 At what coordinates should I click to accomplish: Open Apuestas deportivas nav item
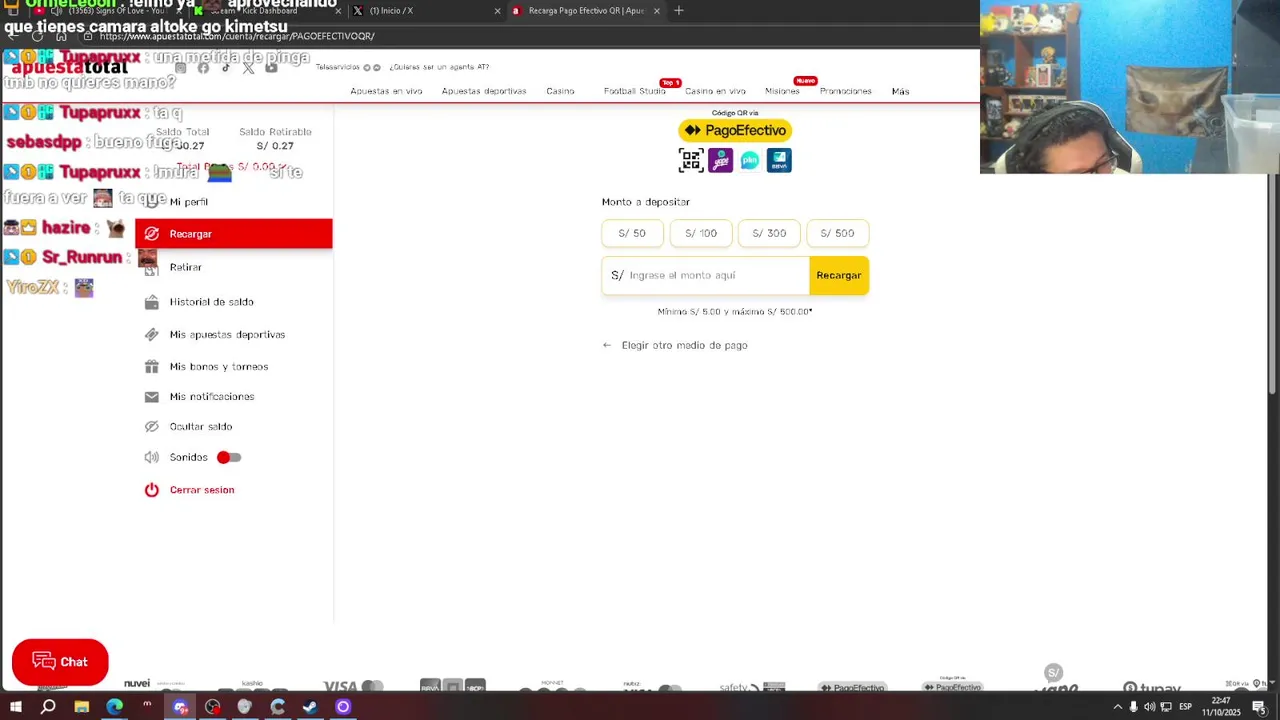[x=484, y=91]
